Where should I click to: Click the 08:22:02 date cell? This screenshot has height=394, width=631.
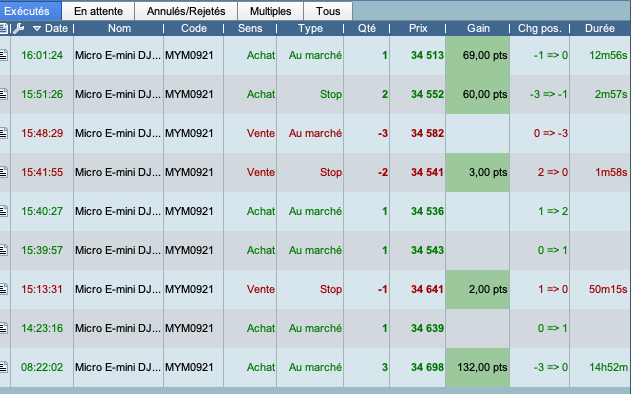[42, 367]
